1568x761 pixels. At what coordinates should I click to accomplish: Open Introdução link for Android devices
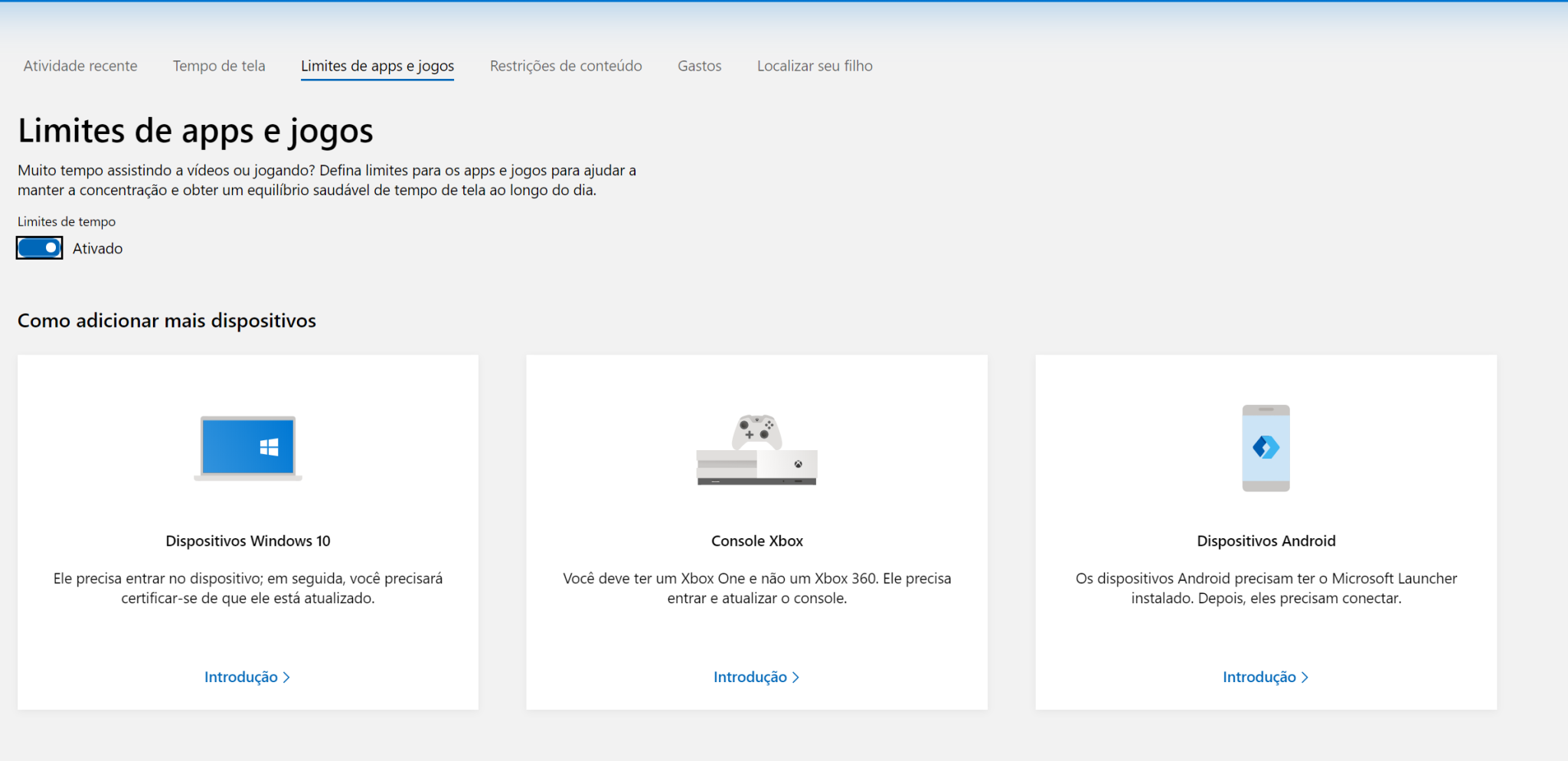(1266, 677)
